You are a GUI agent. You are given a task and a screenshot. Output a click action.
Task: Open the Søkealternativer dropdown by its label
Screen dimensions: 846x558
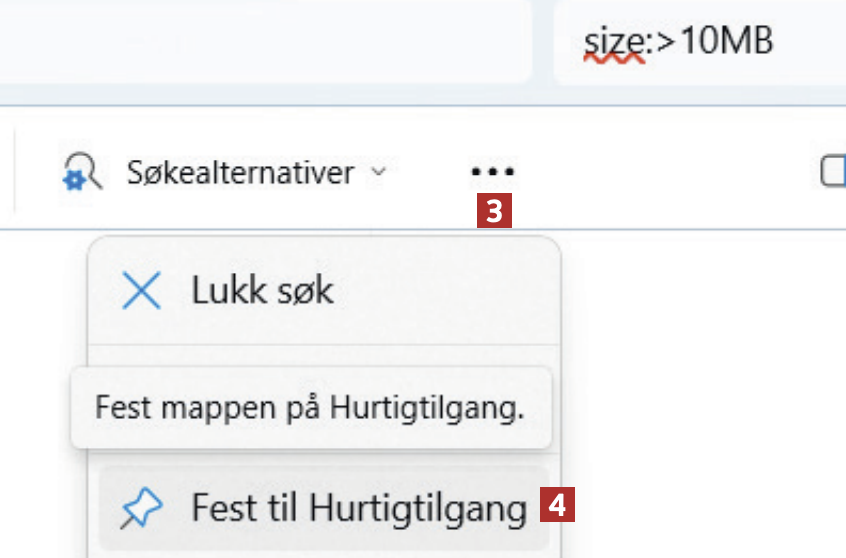(x=240, y=172)
